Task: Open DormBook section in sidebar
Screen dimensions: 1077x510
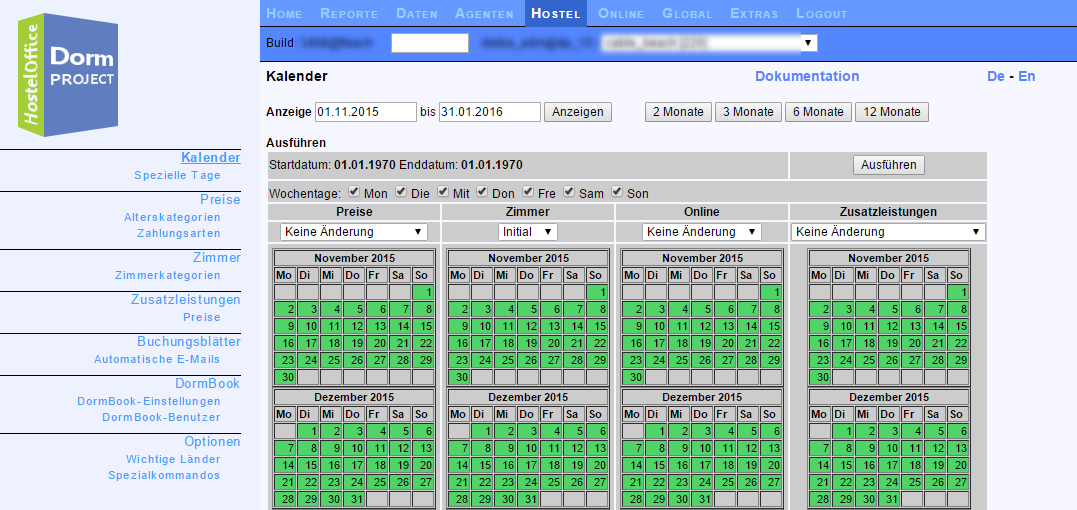Action: [207, 383]
